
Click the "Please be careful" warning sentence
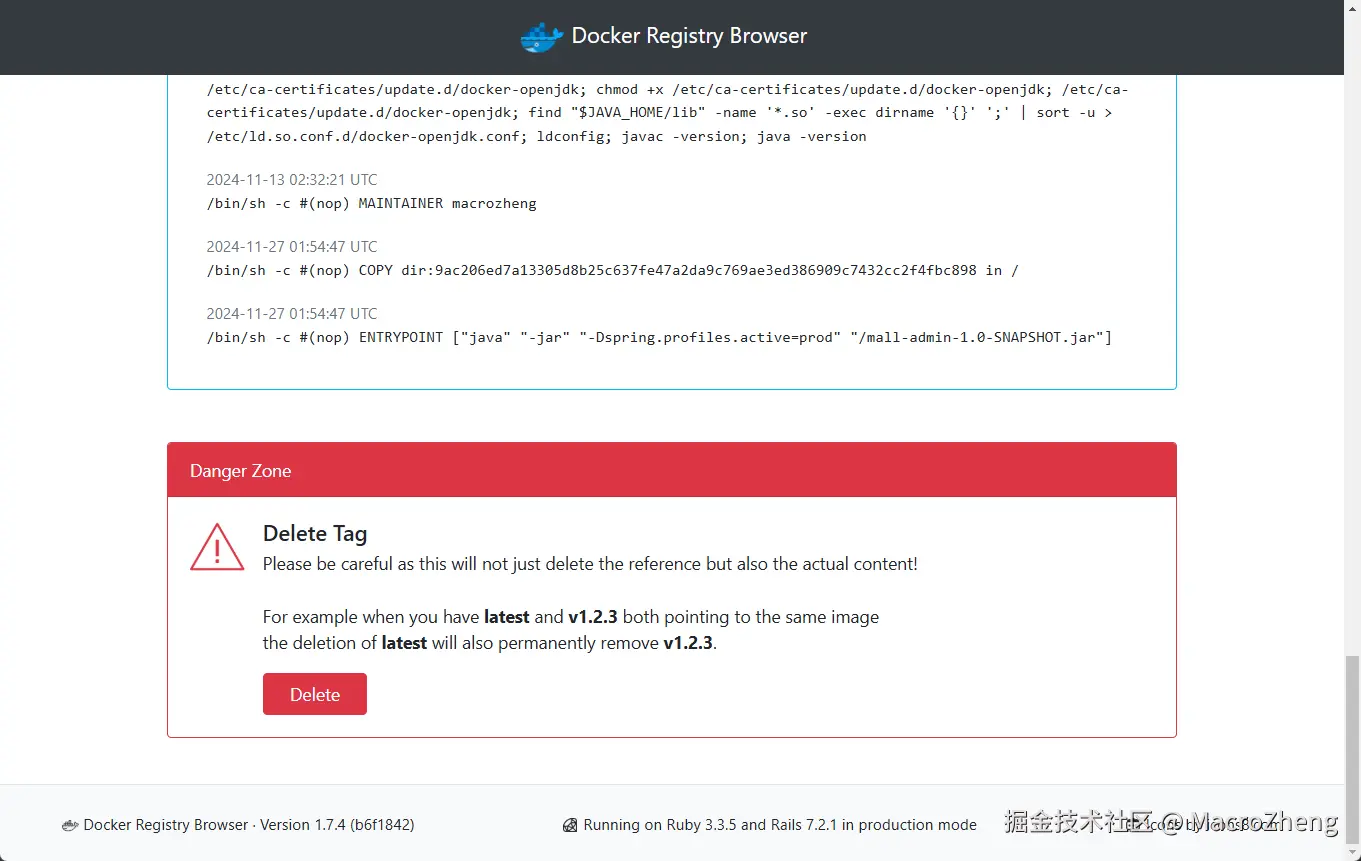click(x=590, y=564)
